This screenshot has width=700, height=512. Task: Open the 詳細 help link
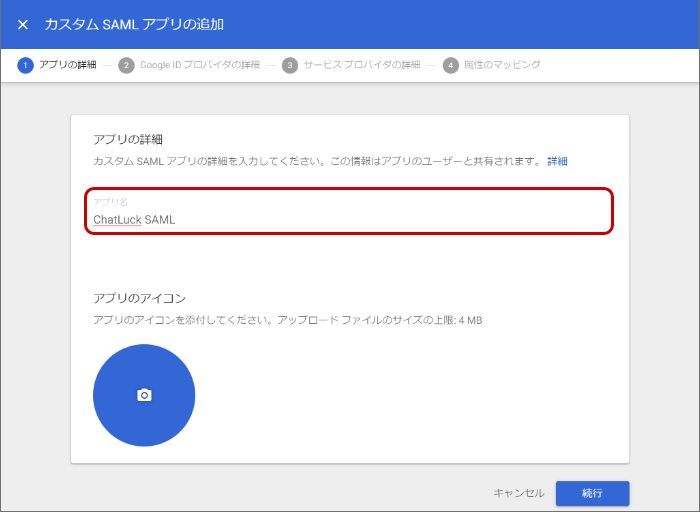557,161
